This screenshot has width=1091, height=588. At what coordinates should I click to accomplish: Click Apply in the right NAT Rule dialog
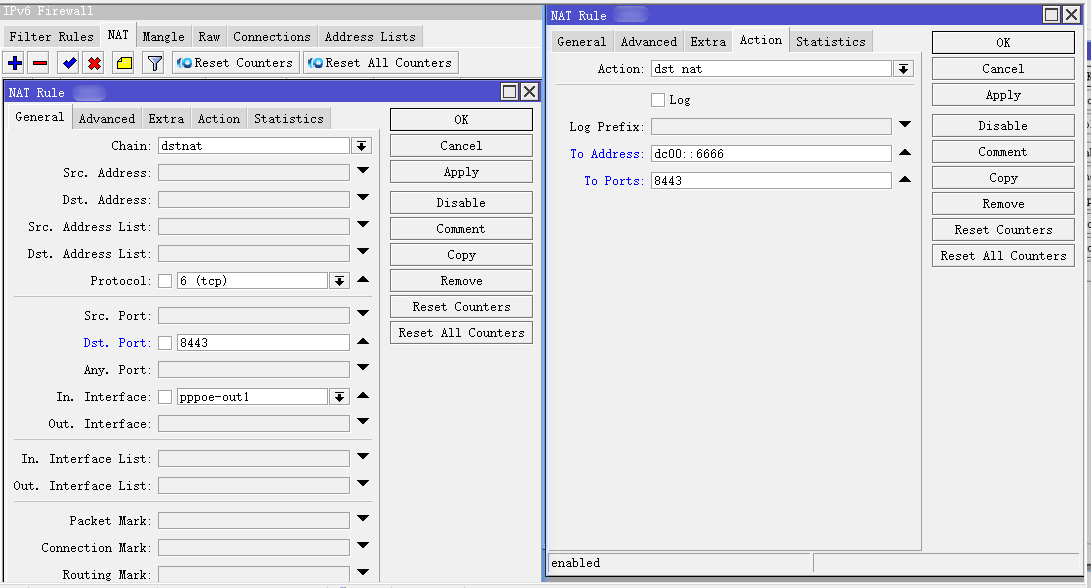[1003, 95]
